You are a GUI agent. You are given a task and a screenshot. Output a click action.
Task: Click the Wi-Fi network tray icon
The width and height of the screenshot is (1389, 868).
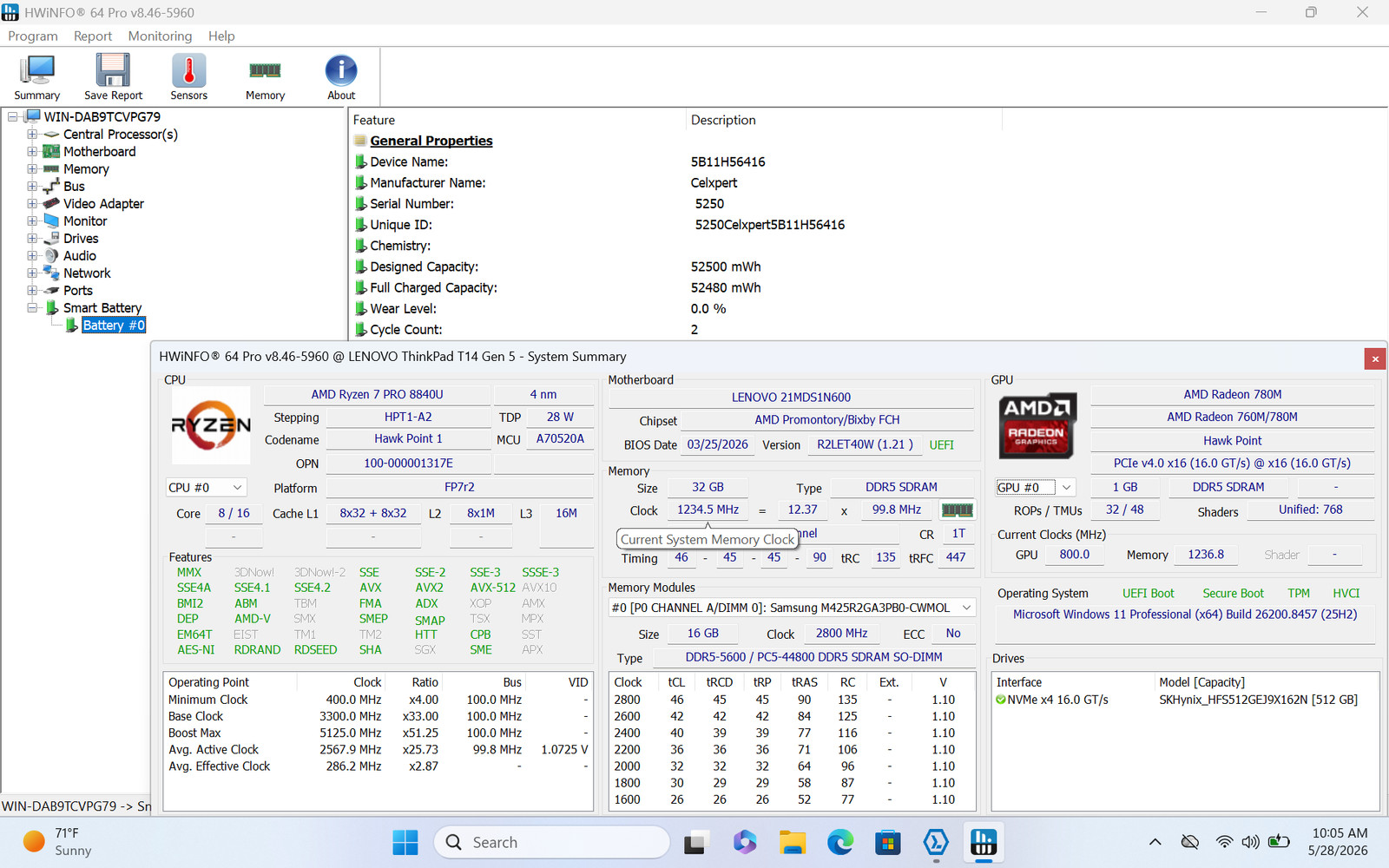coord(1224,842)
